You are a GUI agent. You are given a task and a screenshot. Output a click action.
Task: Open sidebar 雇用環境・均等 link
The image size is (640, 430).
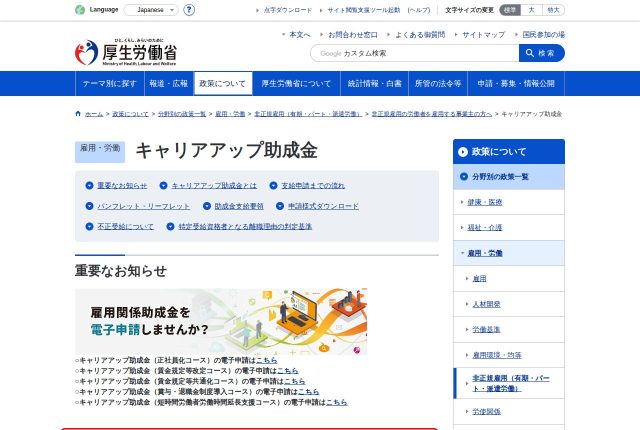click(497, 355)
